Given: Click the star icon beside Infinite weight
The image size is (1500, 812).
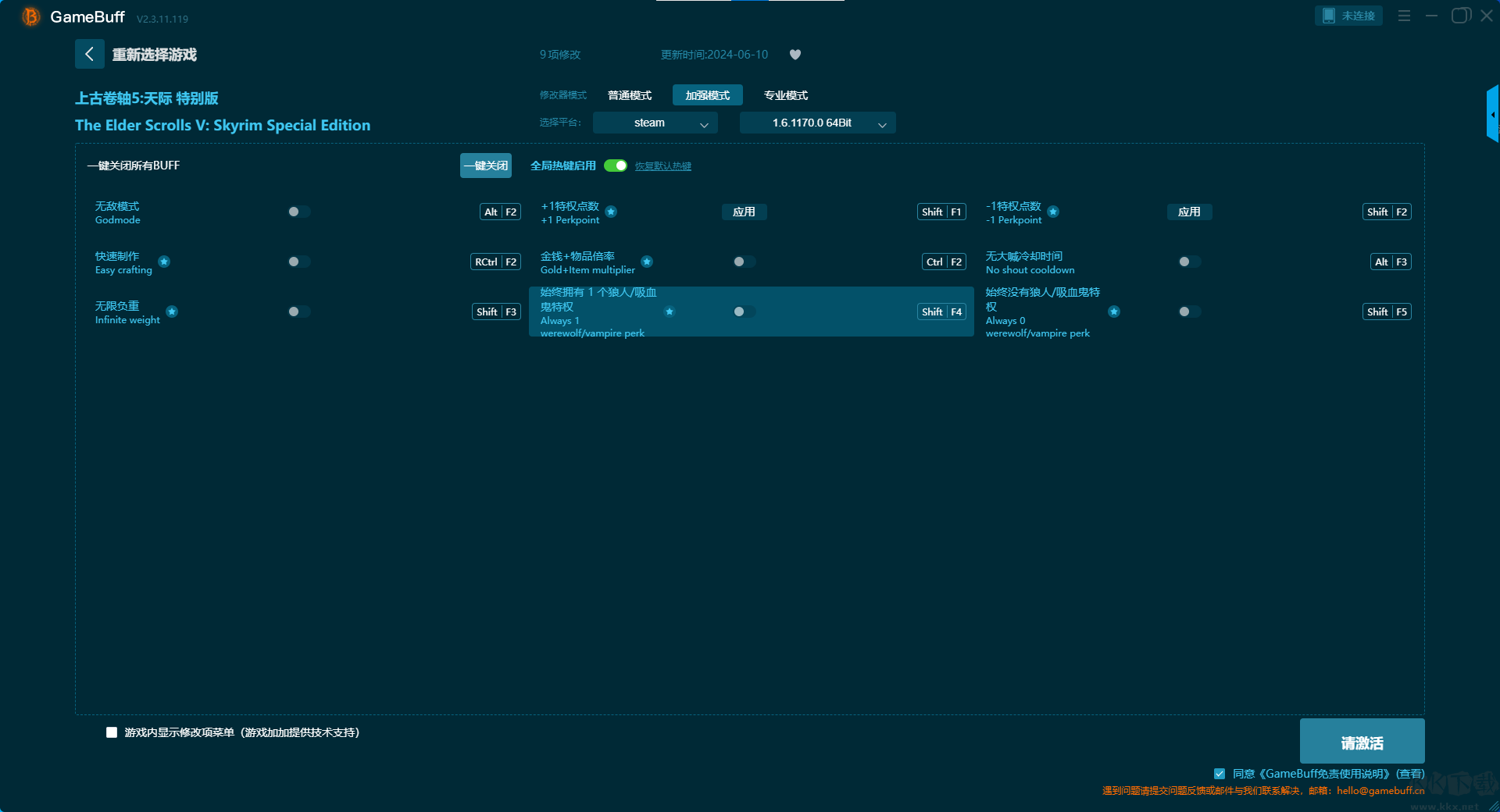Looking at the screenshot, I should coord(172,312).
